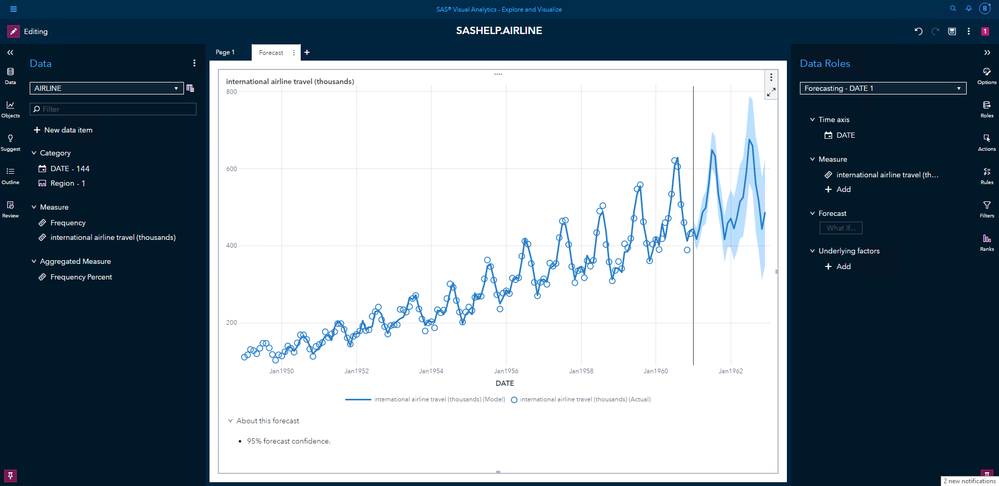This screenshot has width=999, height=486.
Task: Open the Filters pane icon
Action: [987, 208]
